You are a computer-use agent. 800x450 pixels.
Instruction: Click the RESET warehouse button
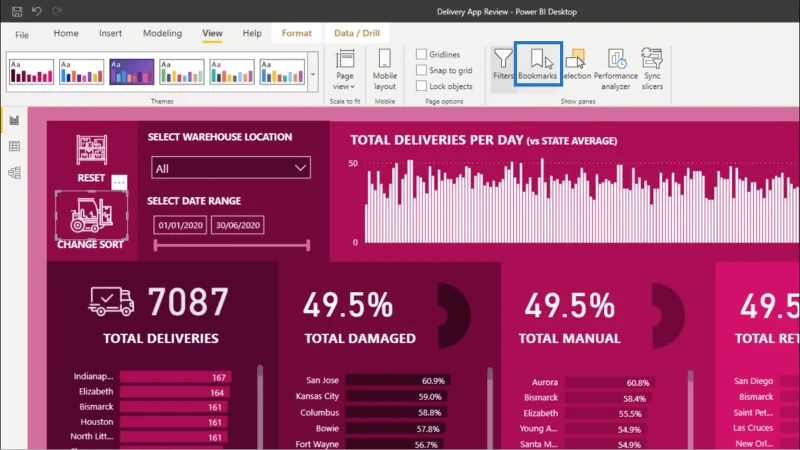tap(91, 158)
